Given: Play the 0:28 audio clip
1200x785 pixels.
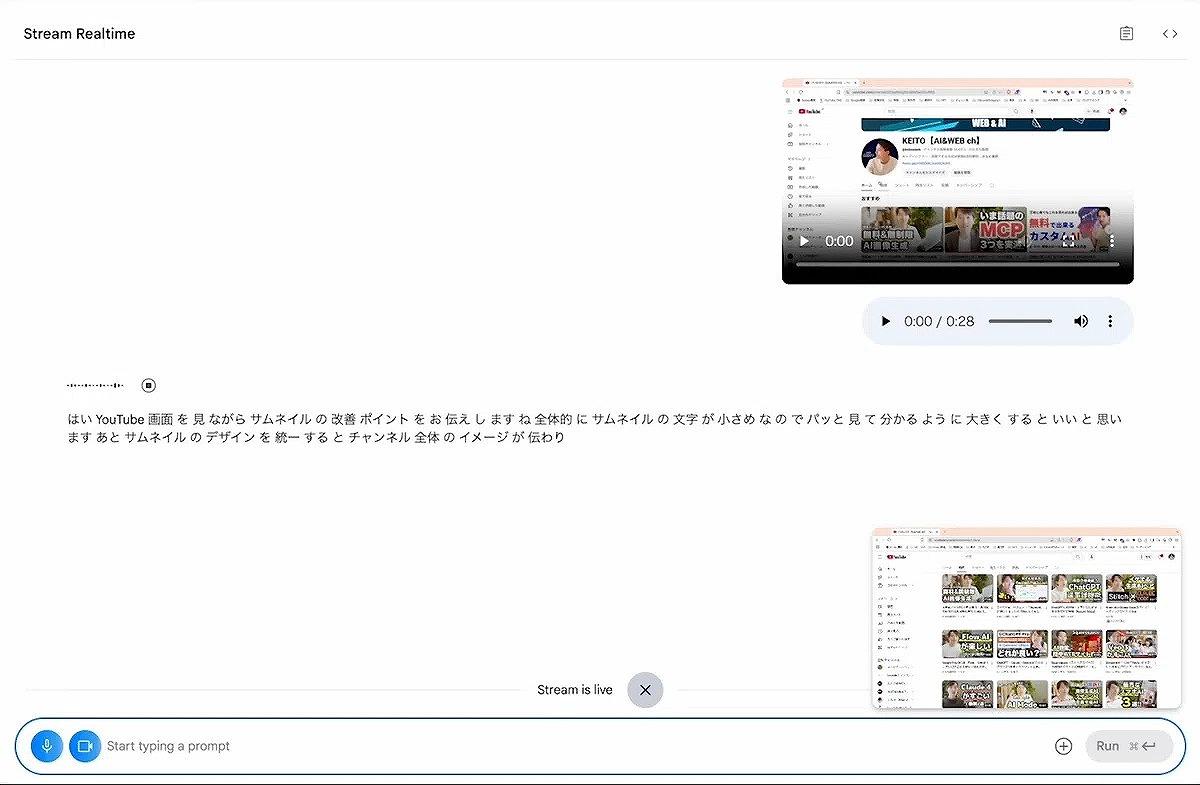Looking at the screenshot, I should pos(885,321).
